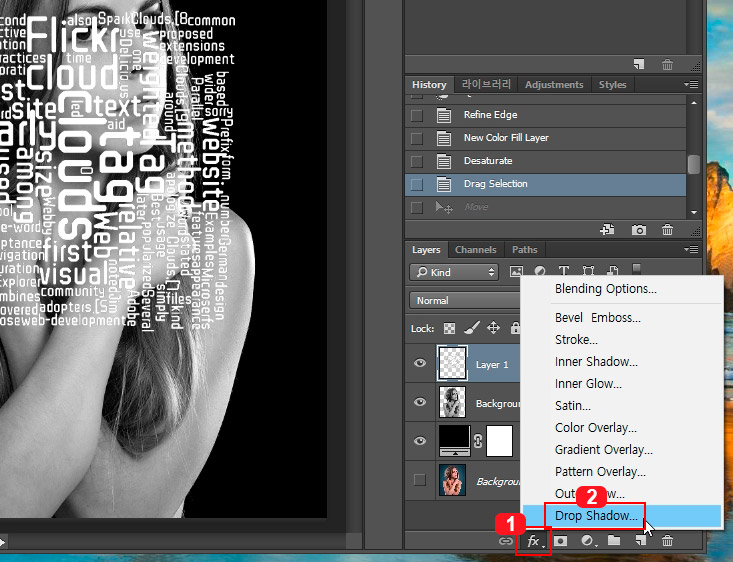Create new fill or adjustment layer
The image size is (733, 562).
pos(588,541)
